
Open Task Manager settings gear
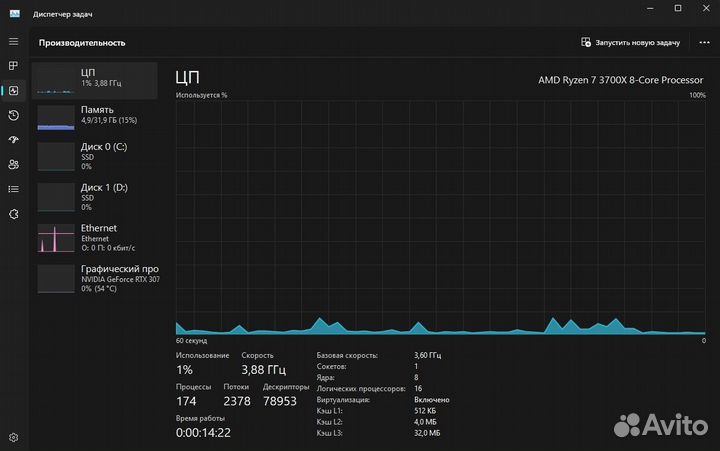(x=13, y=437)
